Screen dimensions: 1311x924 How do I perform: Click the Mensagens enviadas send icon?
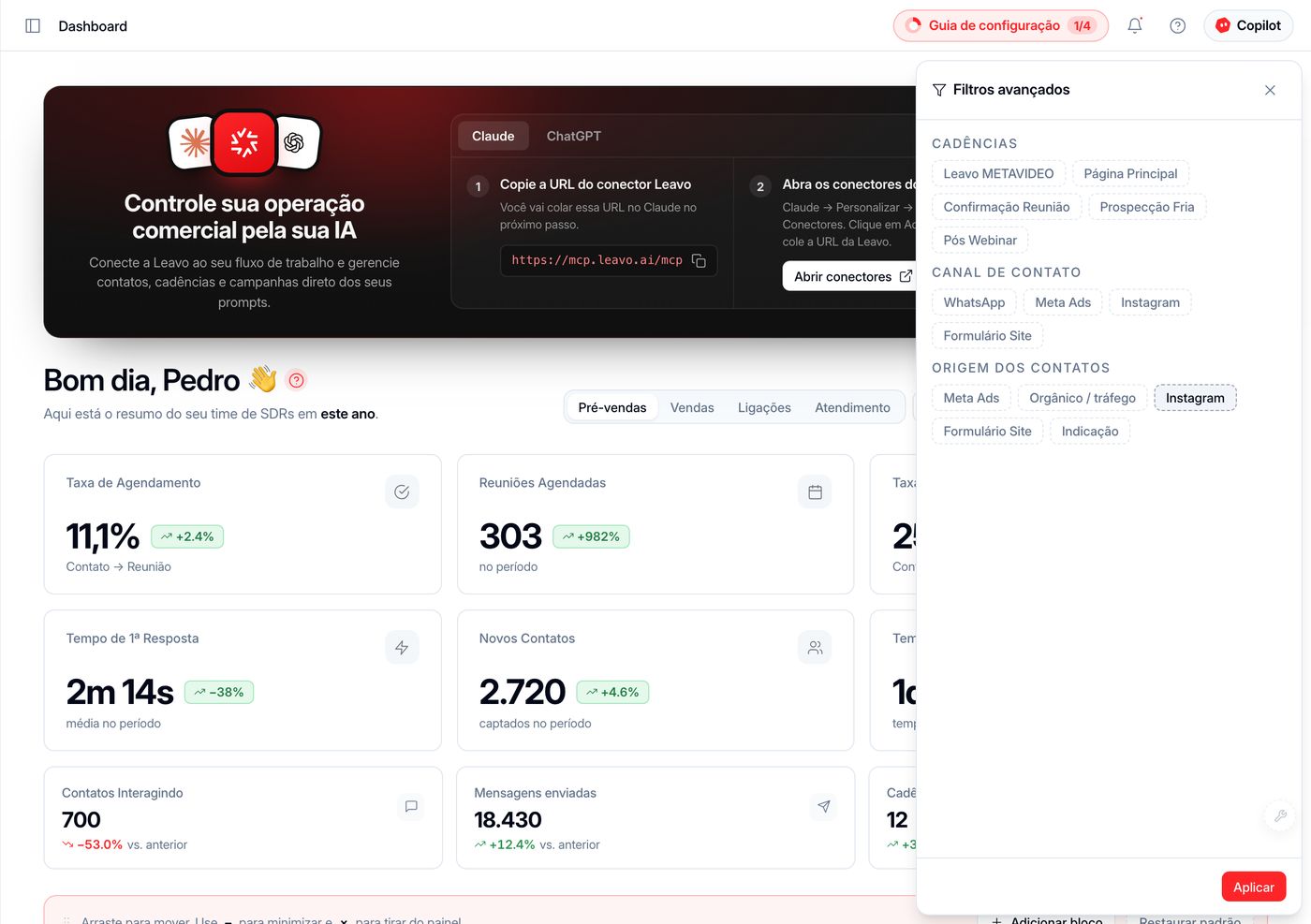[824, 806]
